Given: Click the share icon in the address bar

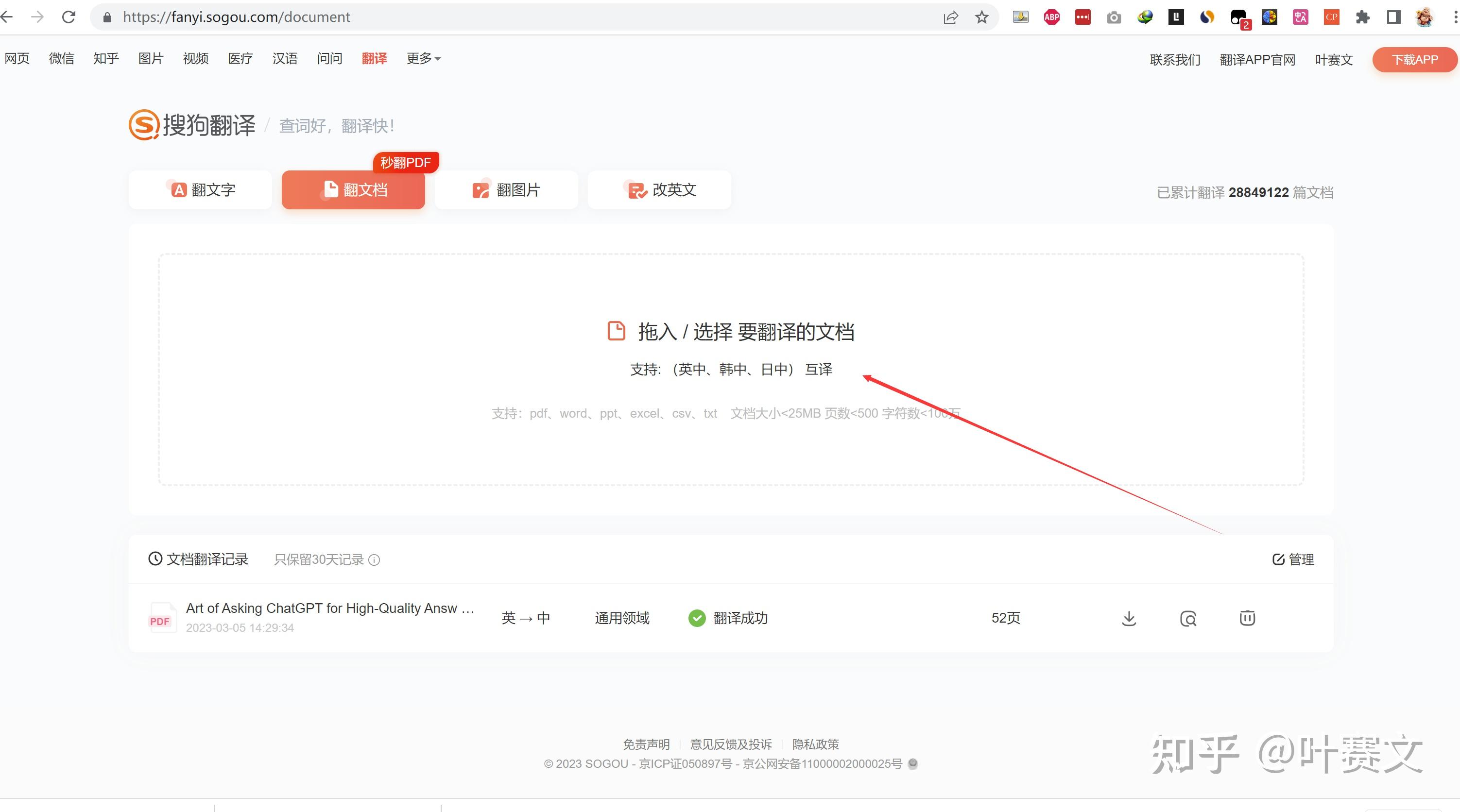Looking at the screenshot, I should 950,17.
